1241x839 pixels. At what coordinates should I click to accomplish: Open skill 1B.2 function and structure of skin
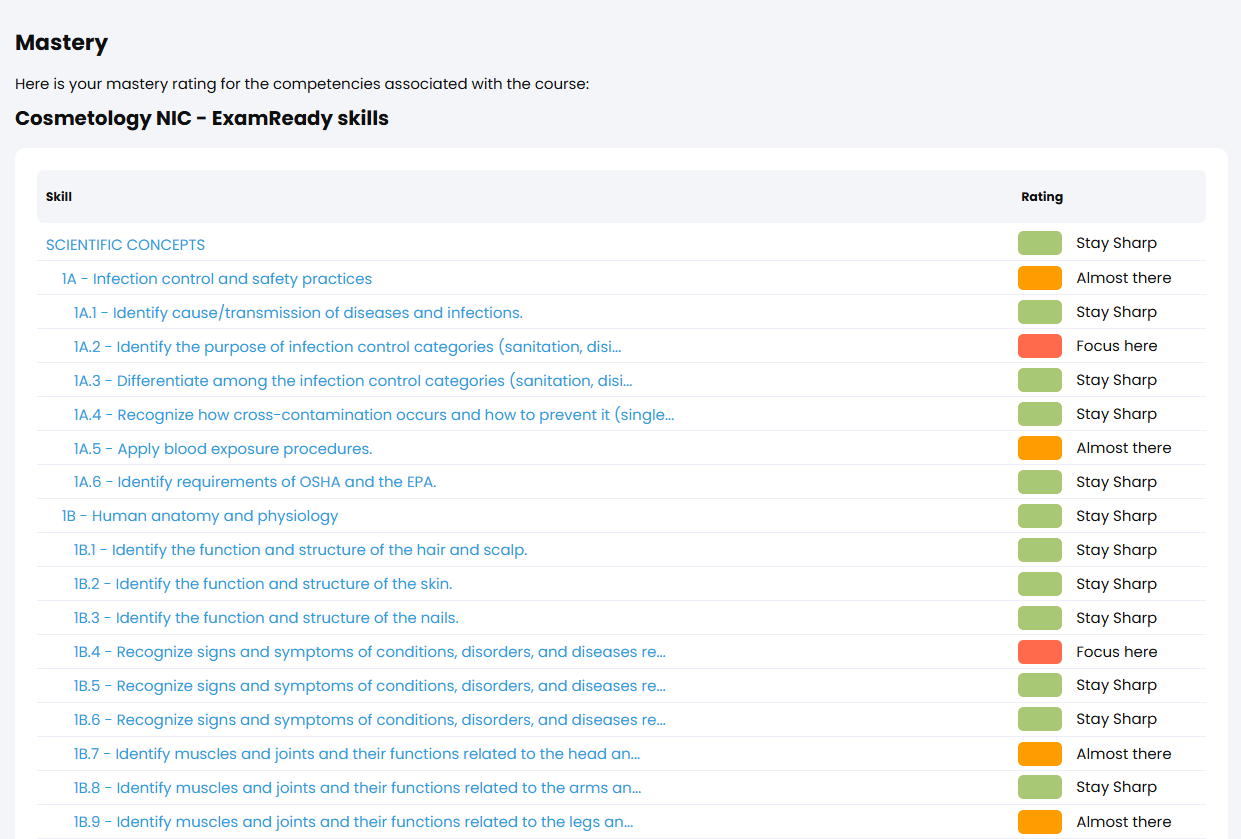point(263,585)
